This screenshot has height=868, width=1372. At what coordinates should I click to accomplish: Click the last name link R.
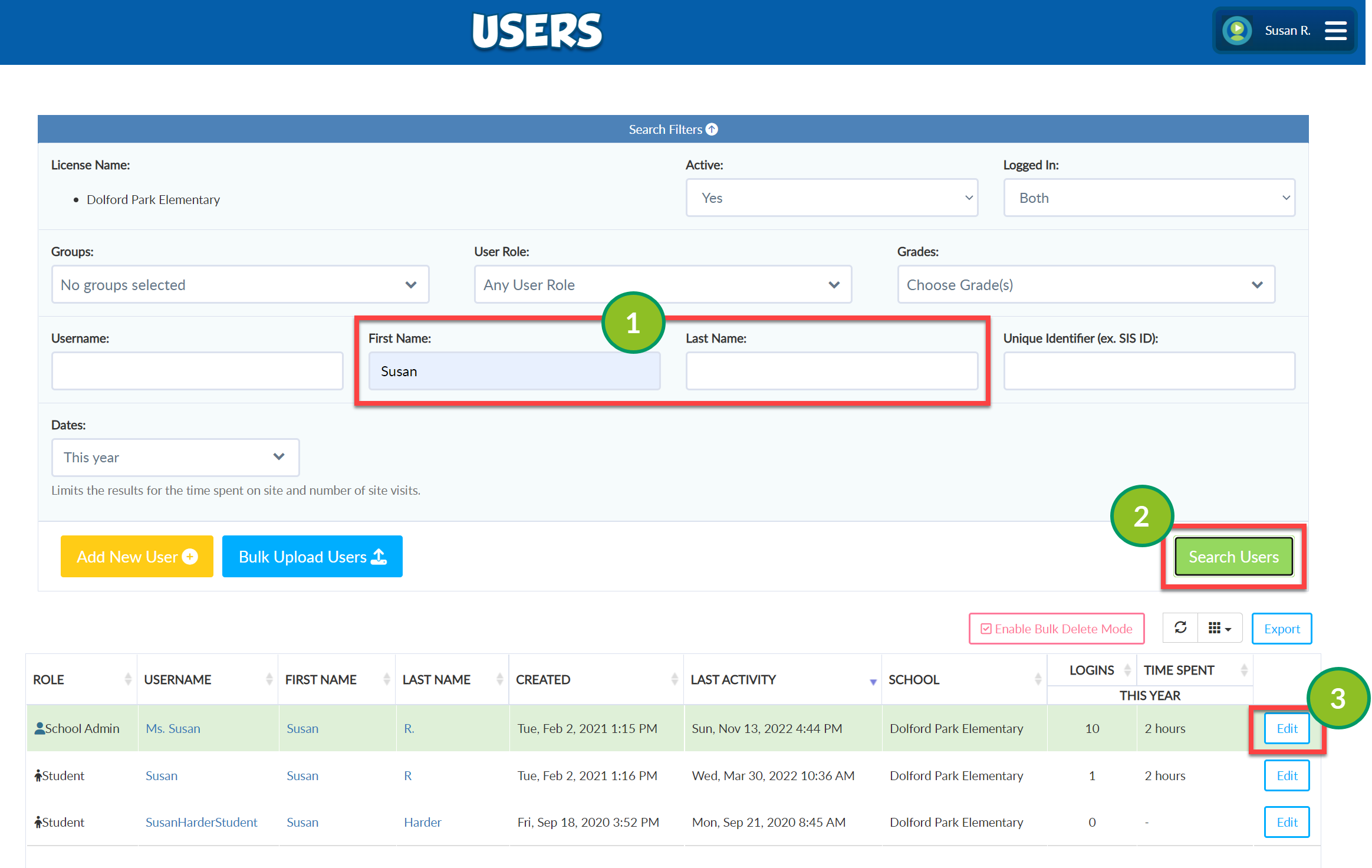pyautogui.click(x=407, y=775)
